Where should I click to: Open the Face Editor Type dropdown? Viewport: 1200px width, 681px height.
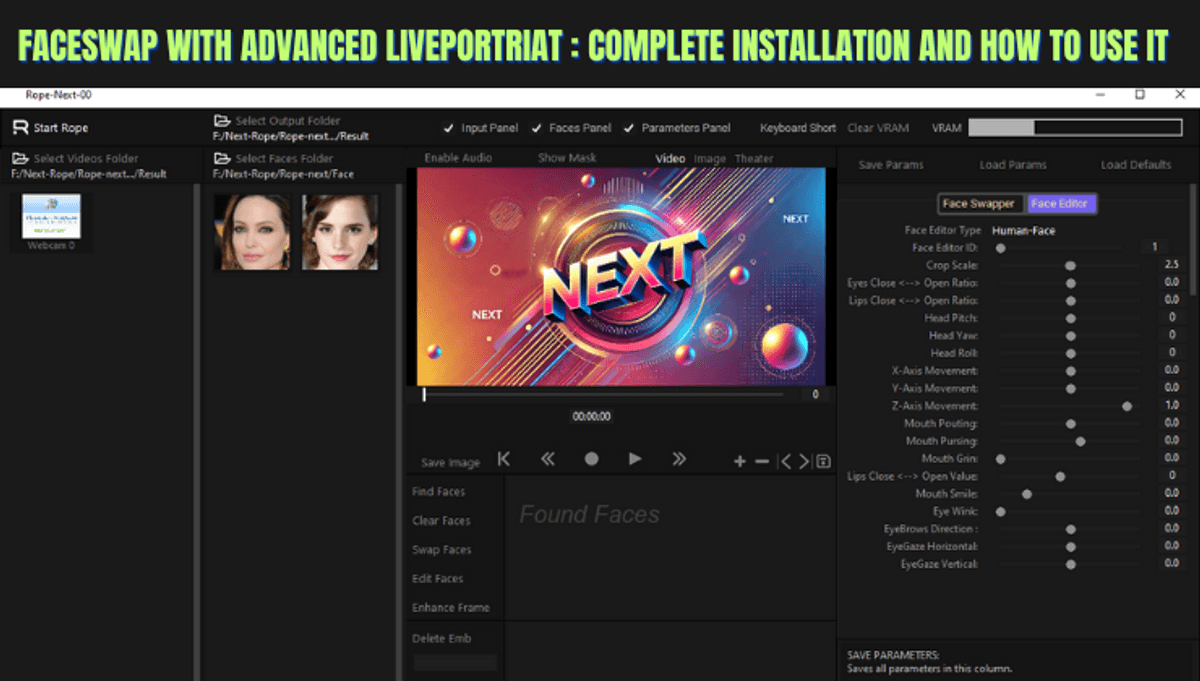click(x=1023, y=231)
